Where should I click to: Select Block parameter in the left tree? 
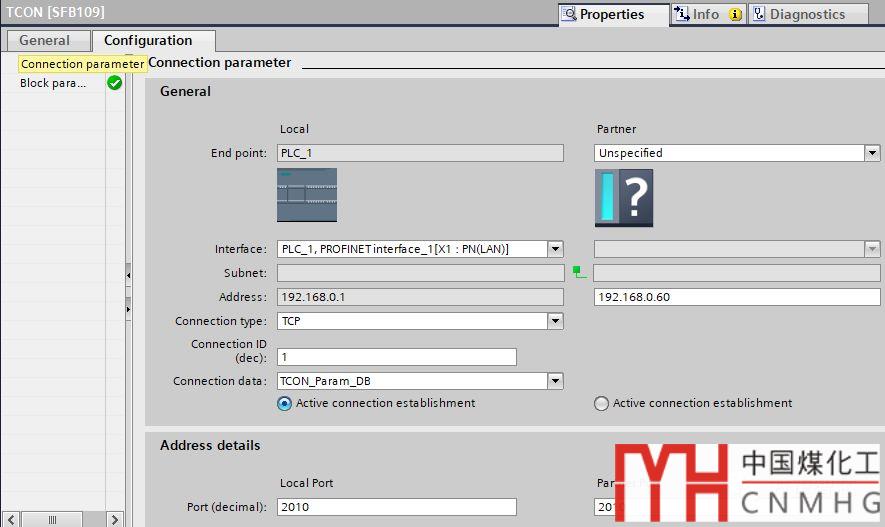(53, 83)
